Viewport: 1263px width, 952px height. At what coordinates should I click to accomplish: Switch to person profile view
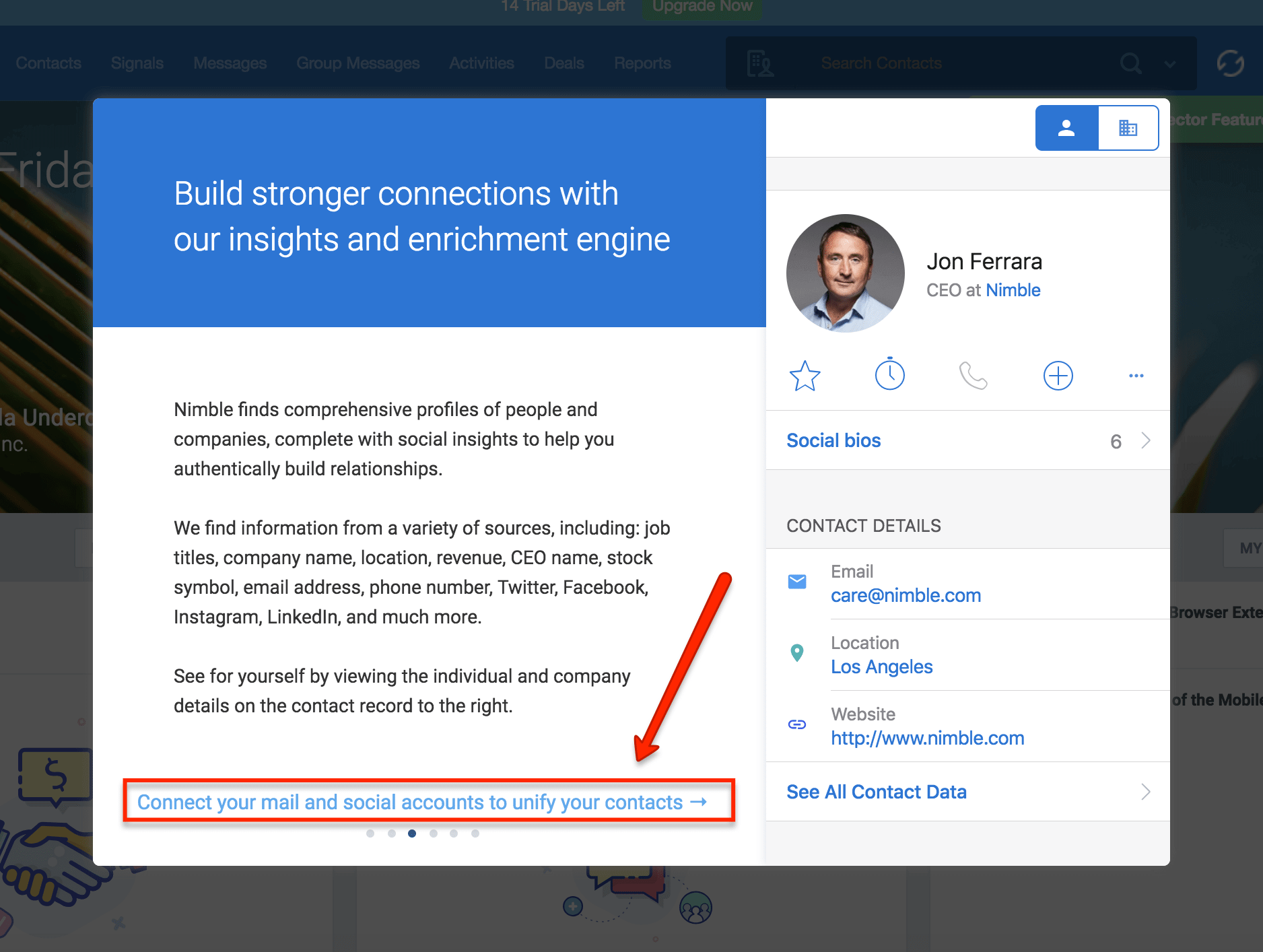tap(1066, 128)
